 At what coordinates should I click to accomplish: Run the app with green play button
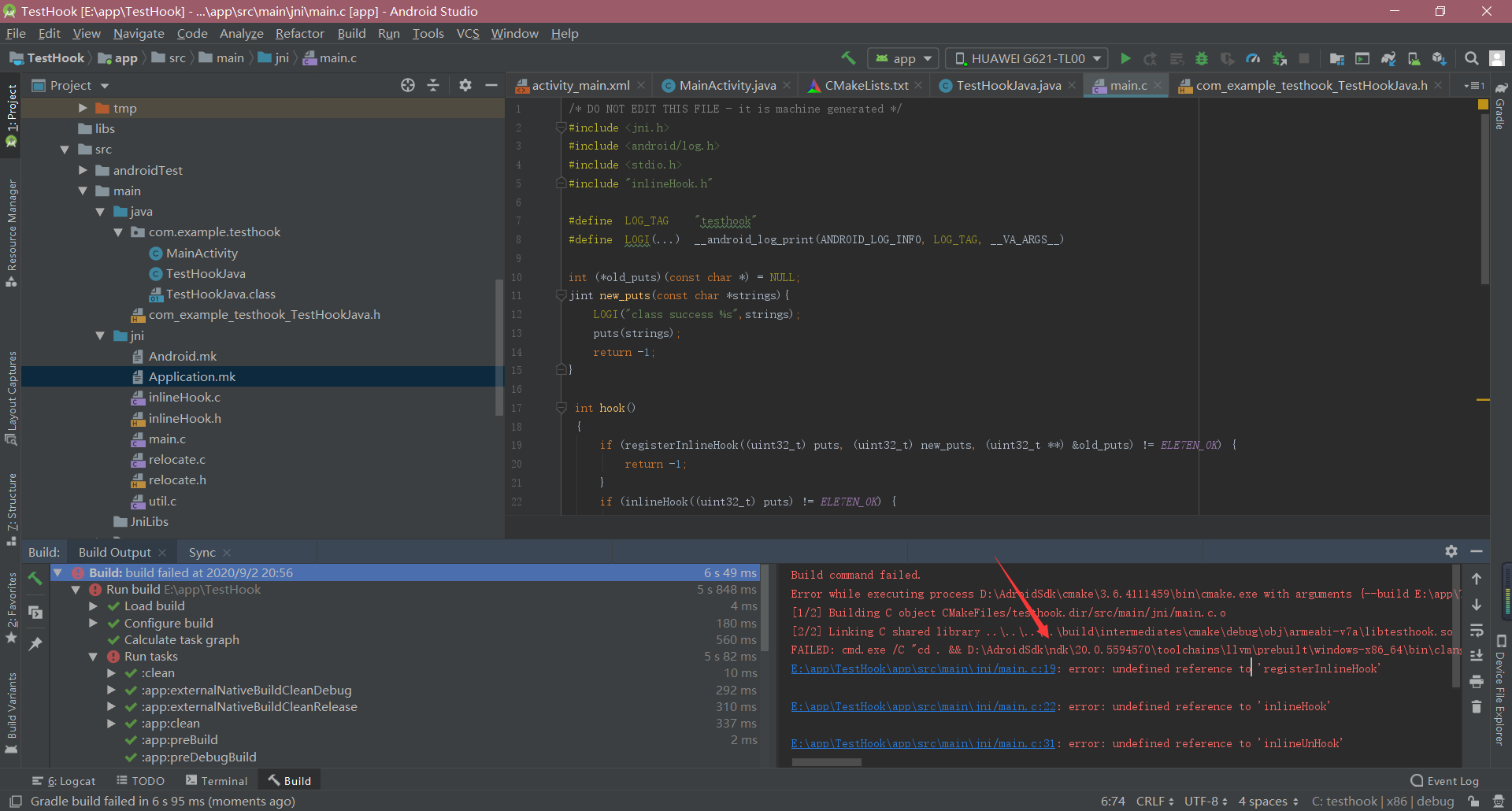(1125, 58)
